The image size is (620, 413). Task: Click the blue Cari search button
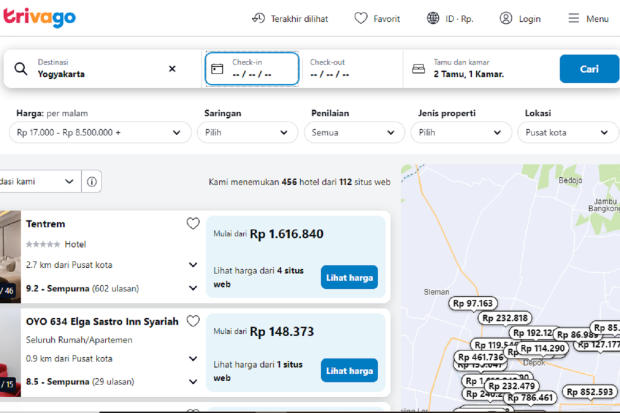[x=589, y=69]
